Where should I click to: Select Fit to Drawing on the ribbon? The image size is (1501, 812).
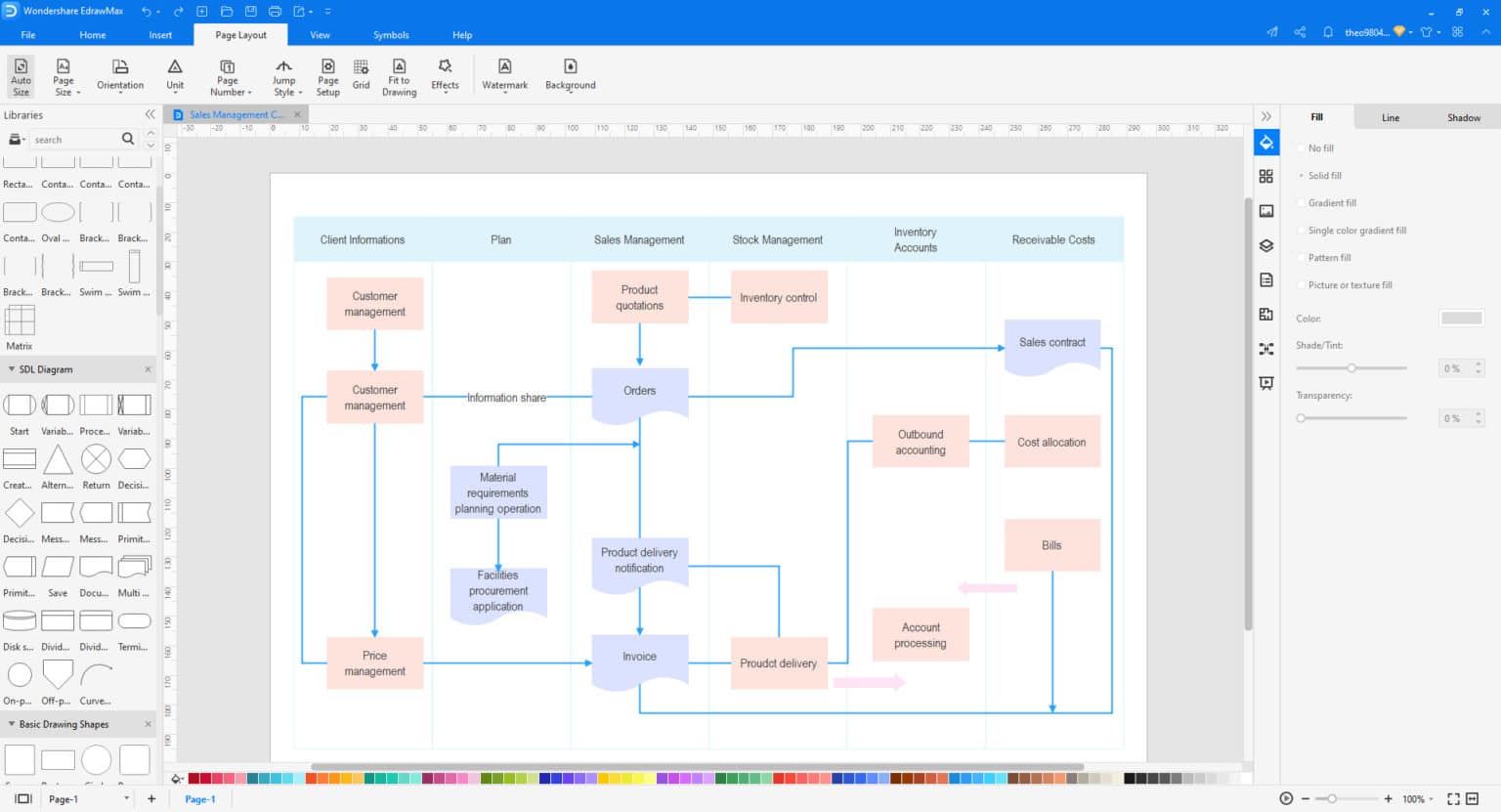pyautogui.click(x=399, y=75)
